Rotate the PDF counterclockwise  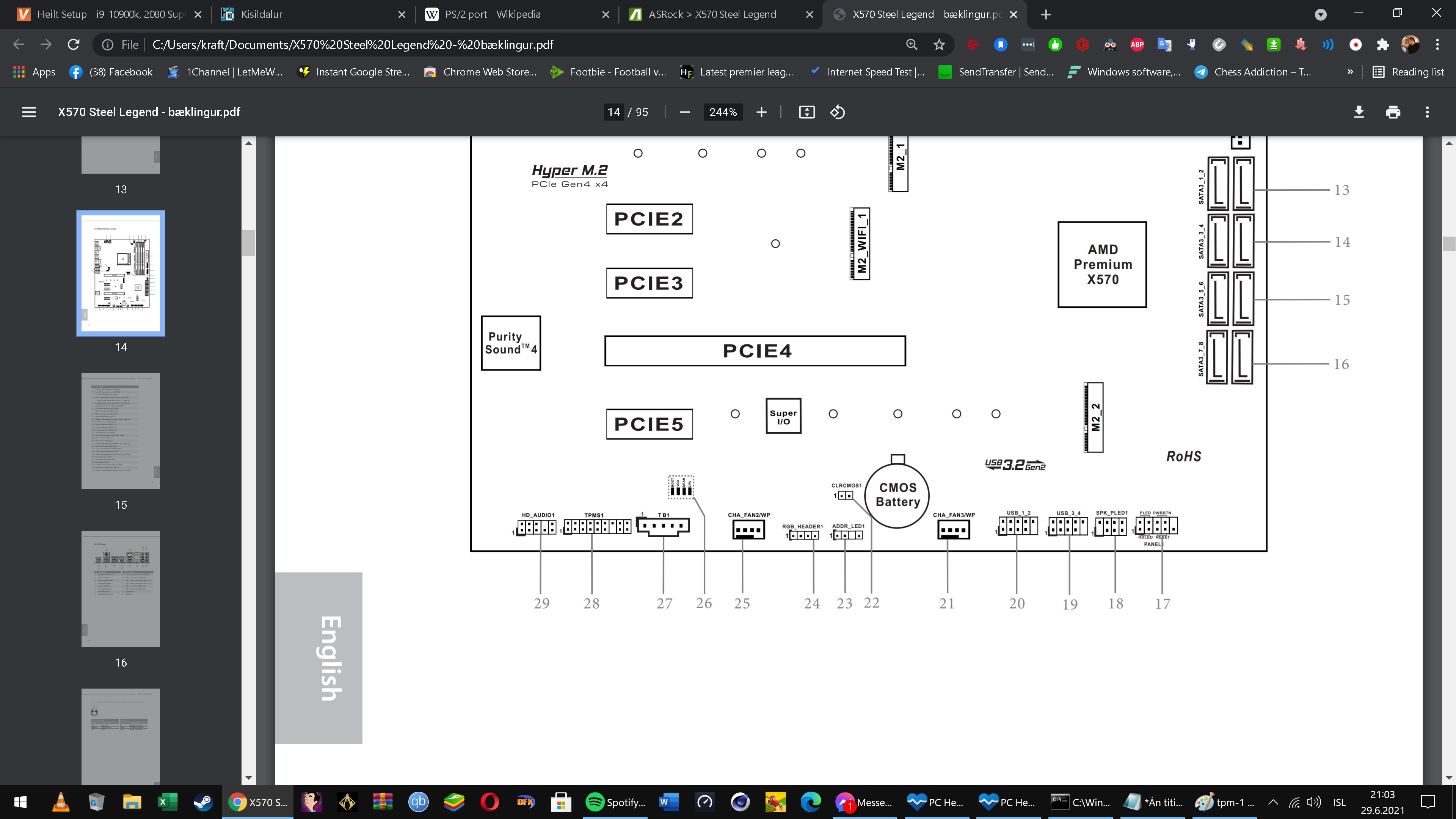(x=837, y=112)
